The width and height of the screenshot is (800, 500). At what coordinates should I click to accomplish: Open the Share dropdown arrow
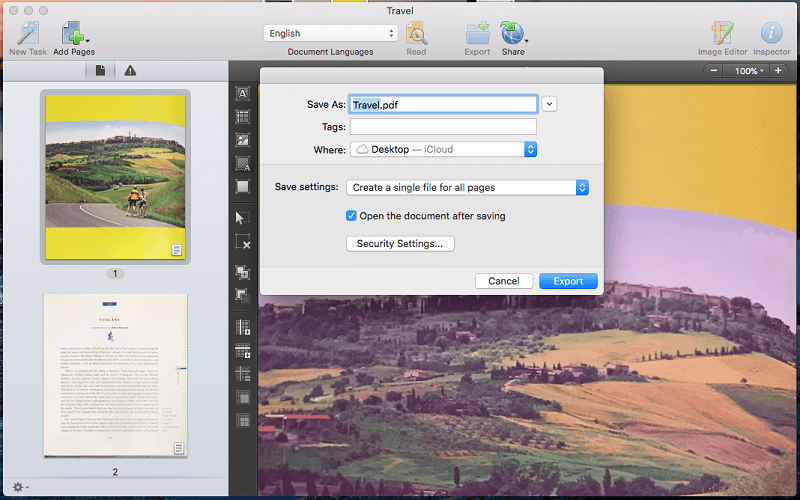tap(527, 40)
